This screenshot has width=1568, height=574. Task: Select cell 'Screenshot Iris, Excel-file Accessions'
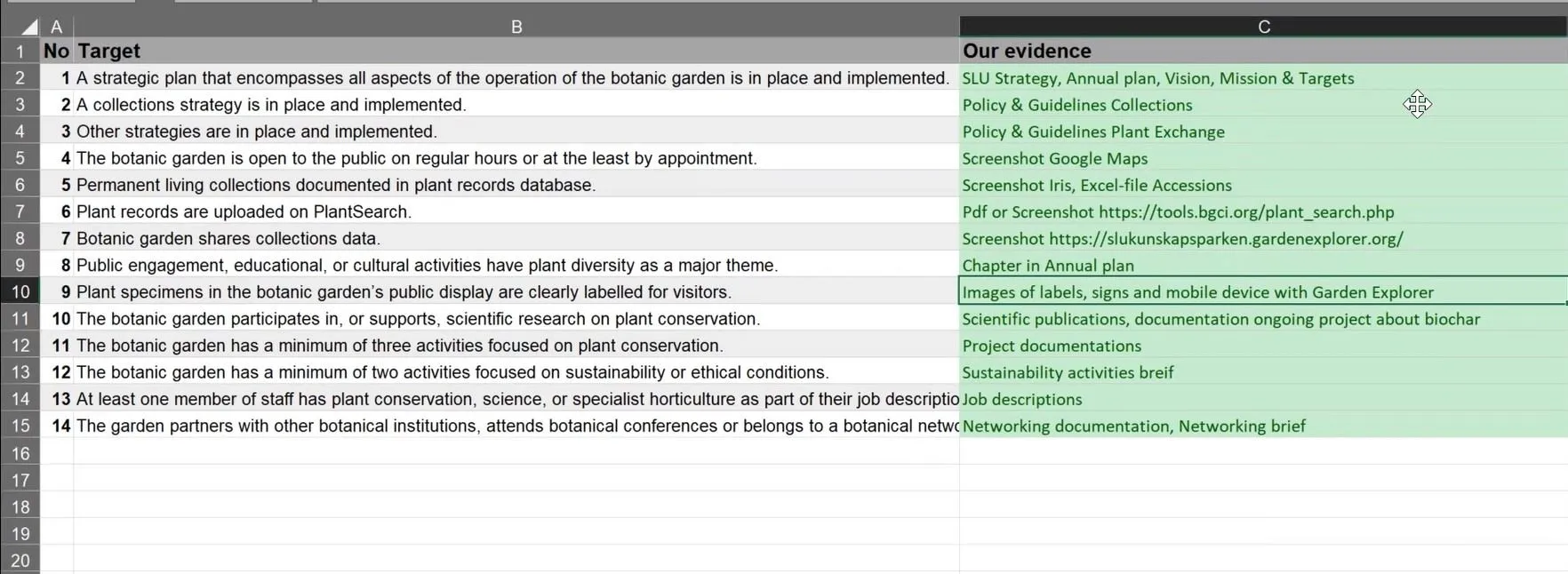(x=1264, y=185)
